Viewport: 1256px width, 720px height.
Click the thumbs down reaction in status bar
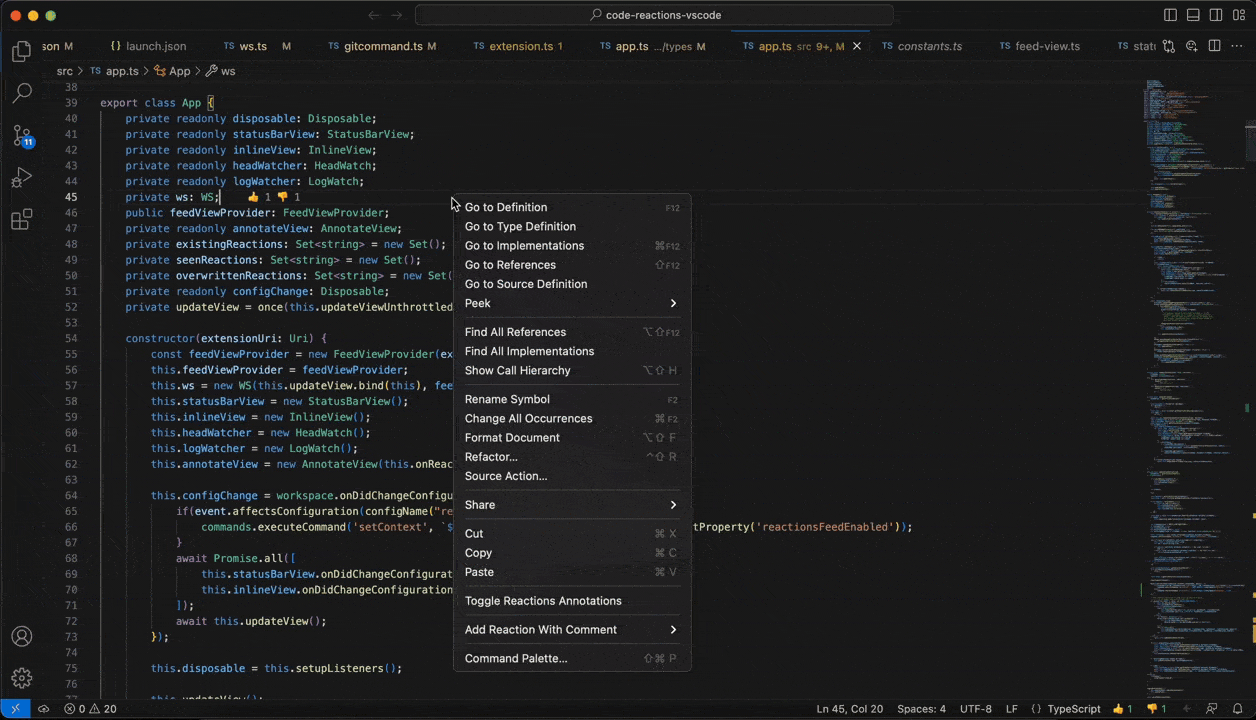(x=1157, y=708)
